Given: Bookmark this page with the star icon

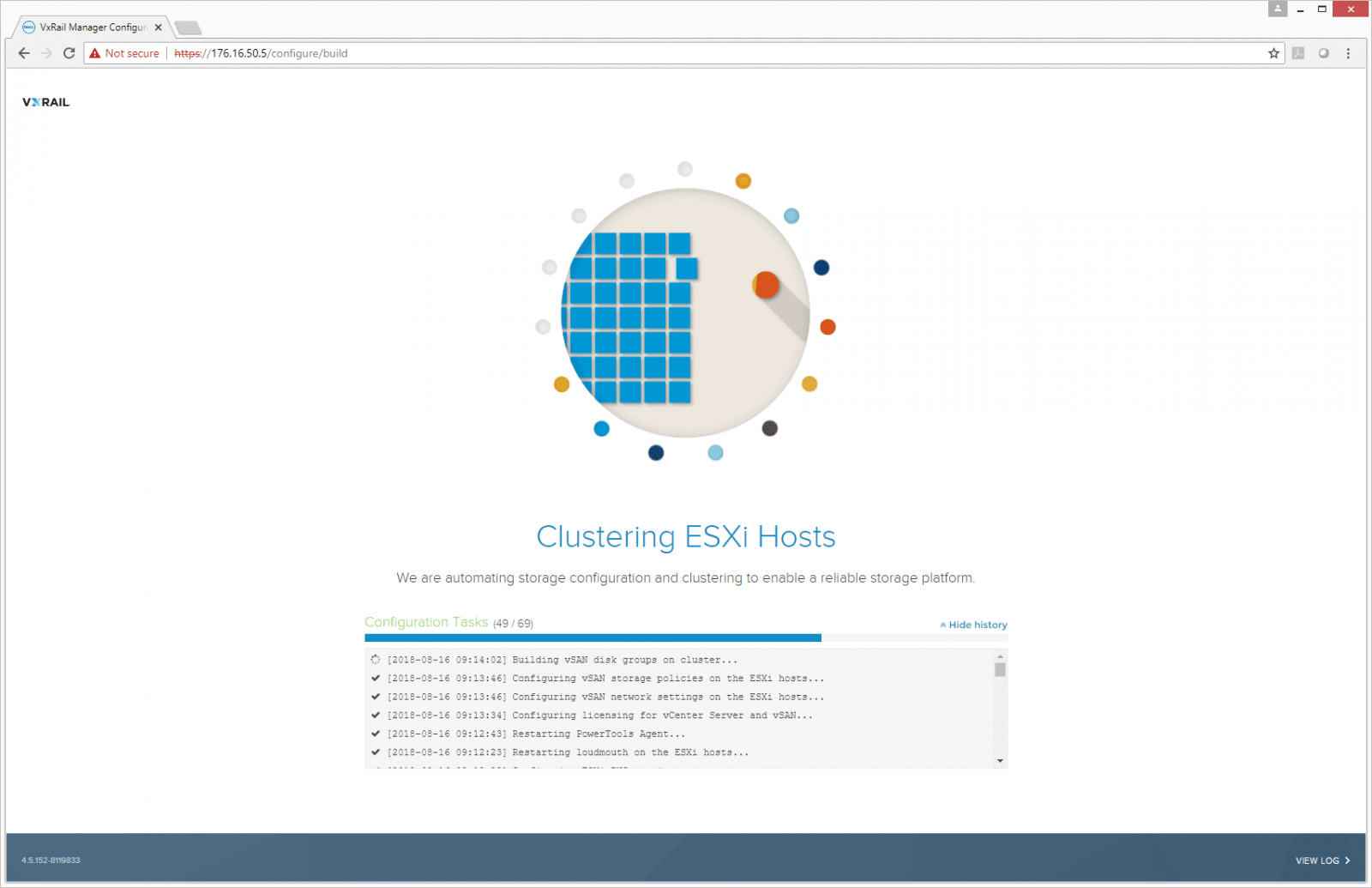Looking at the screenshot, I should coord(1273,53).
